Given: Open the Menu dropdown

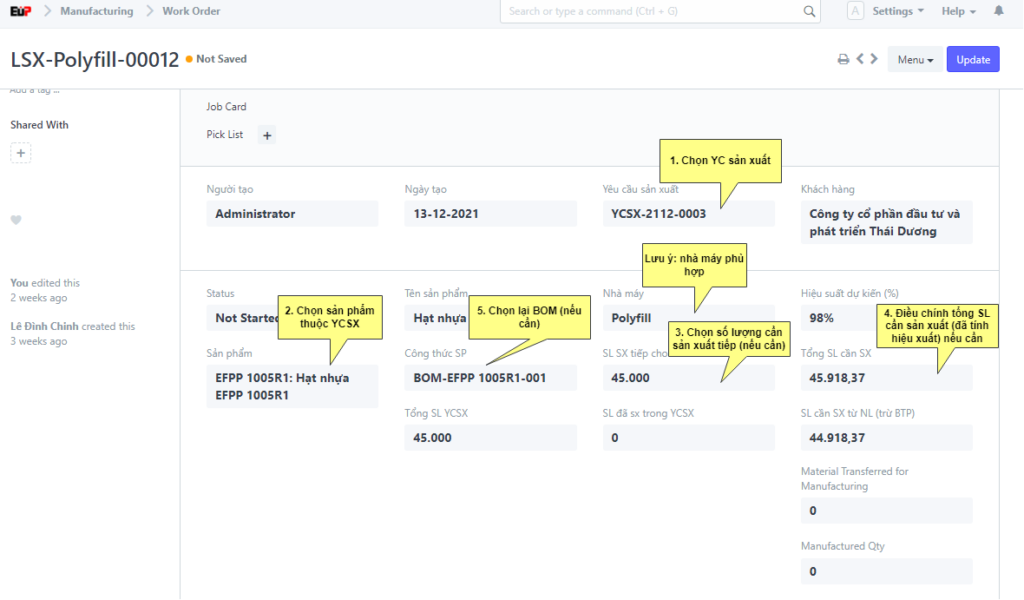Looking at the screenshot, I should pyautogui.click(x=915, y=60).
